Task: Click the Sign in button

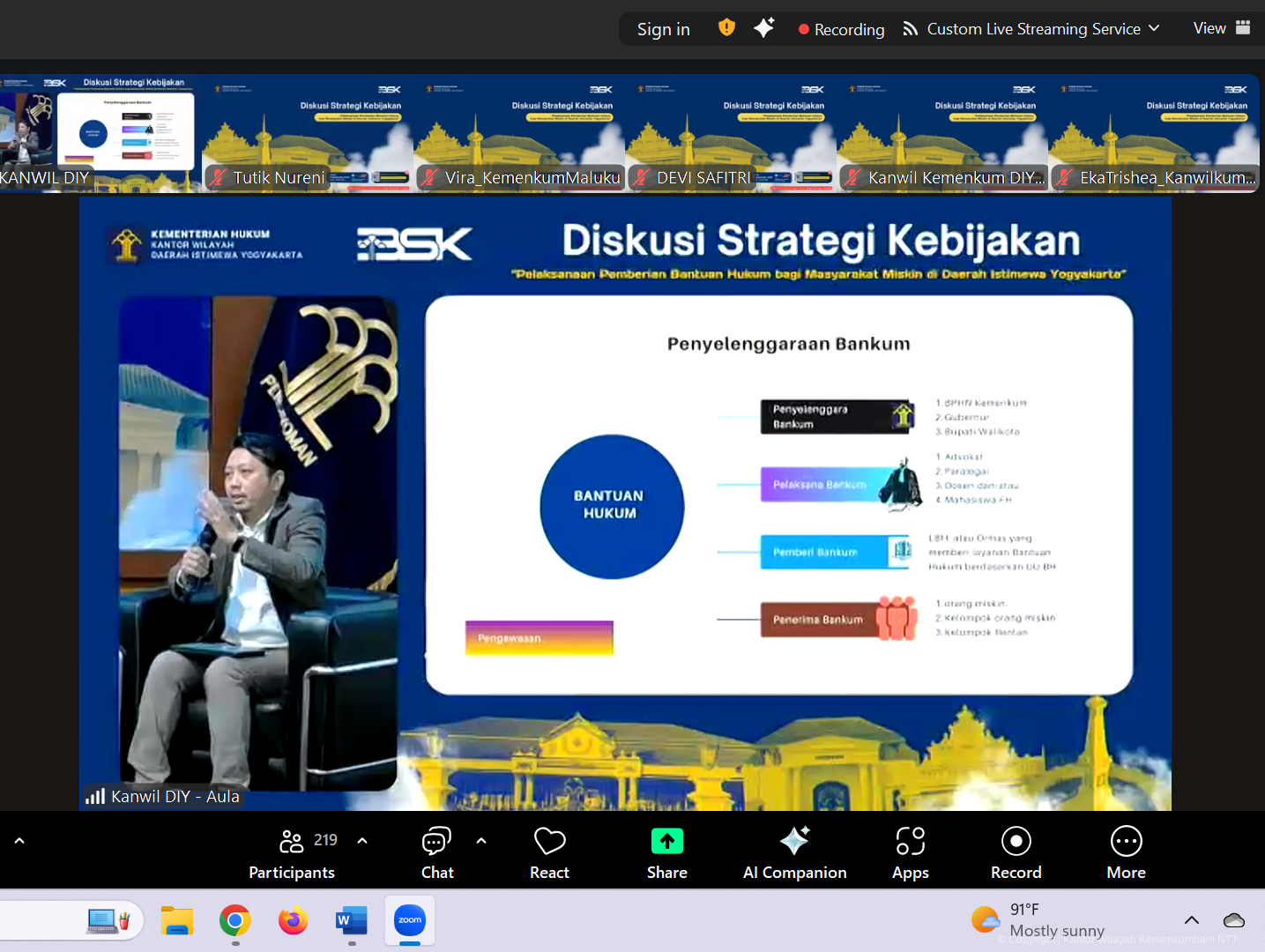Action: (663, 29)
